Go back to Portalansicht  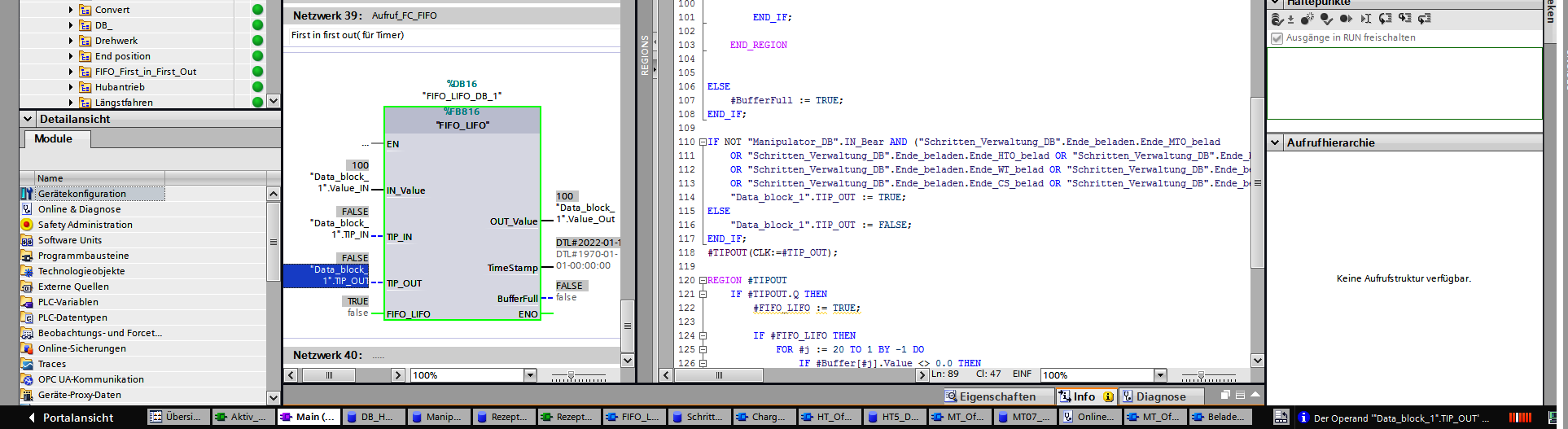[x=71, y=418]
